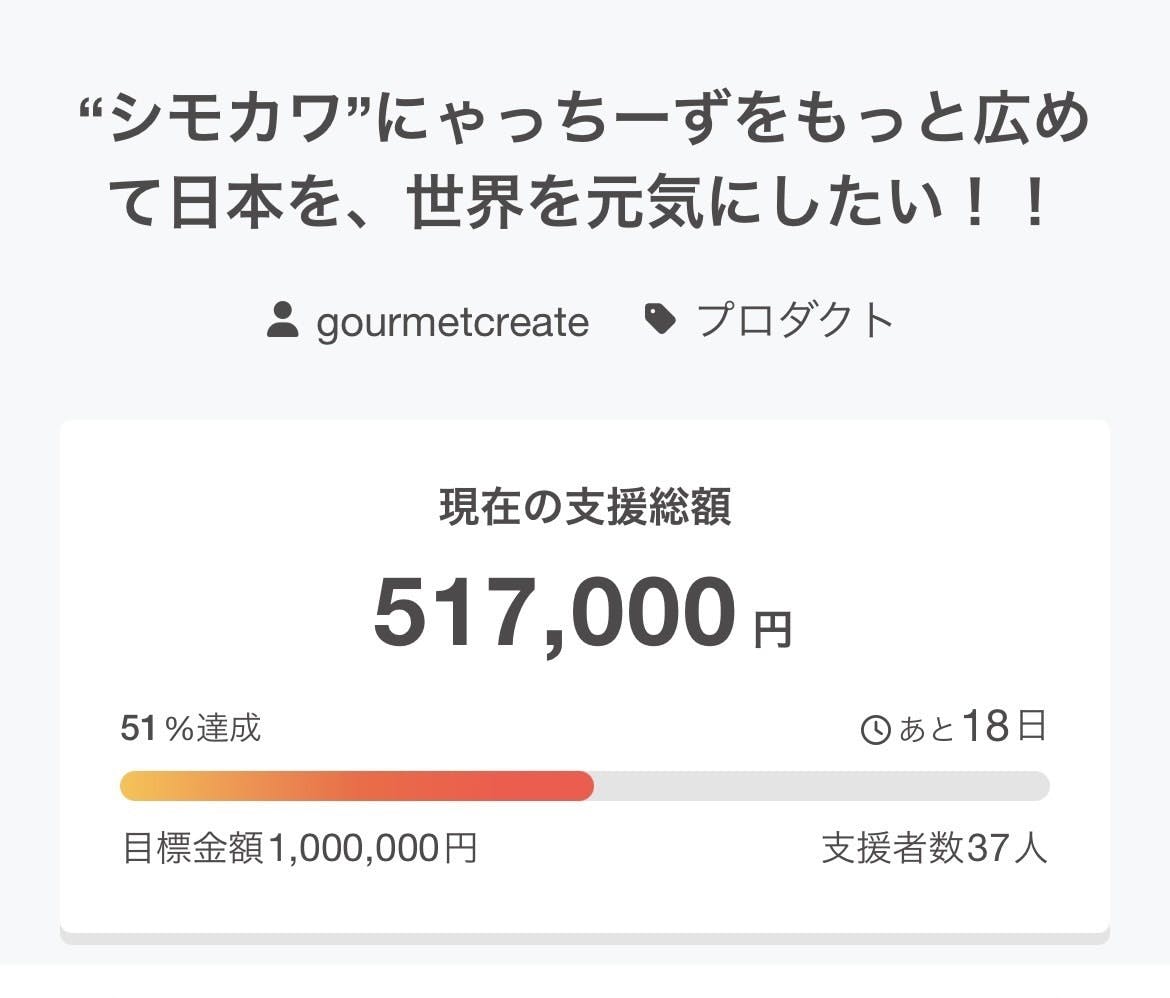
Task: Click the 51%達成 label
Action: pyautogui.click(x=191, y=729)
